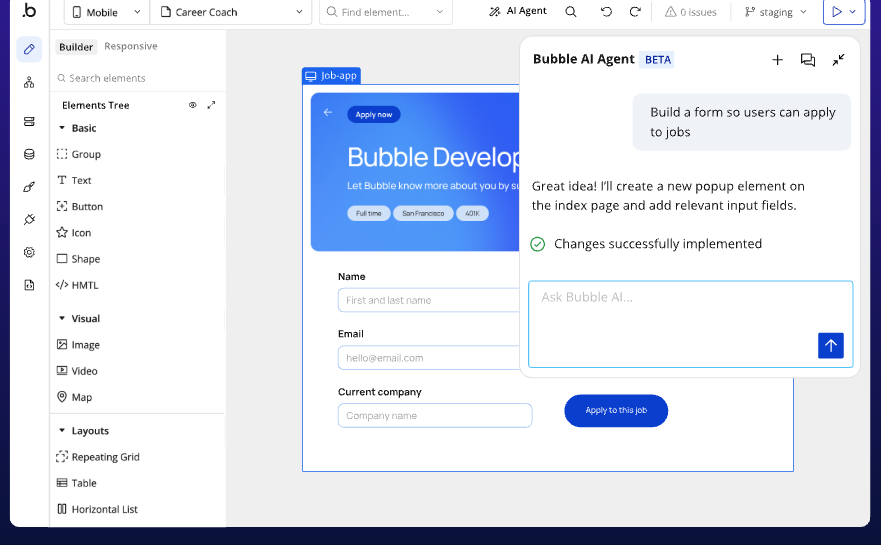Send the message with the arrow button
Image resolution: width=881 pixels, height=545 pixels.
pos(830,345)
